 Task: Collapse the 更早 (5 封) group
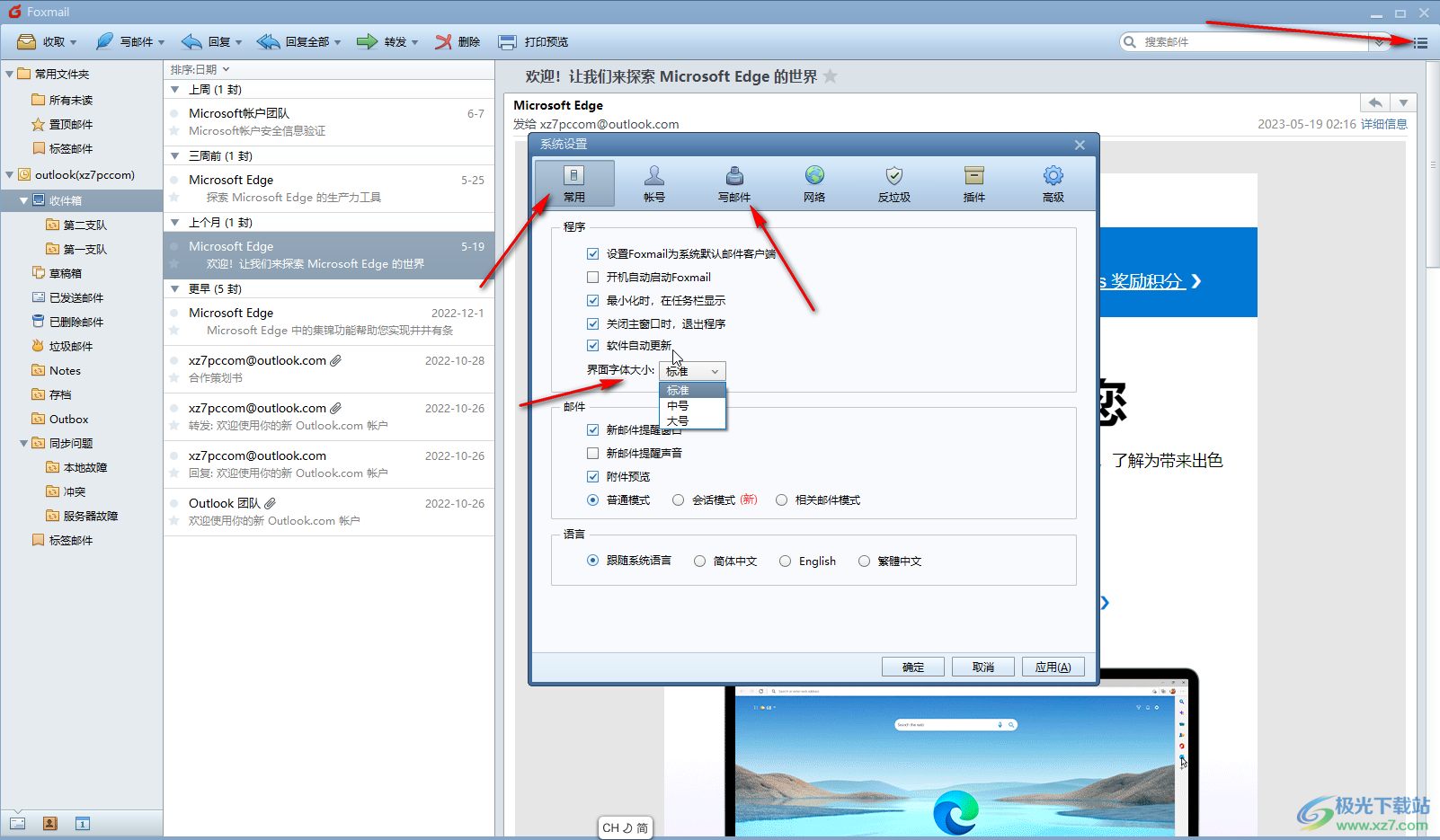[x=175, y=289]
